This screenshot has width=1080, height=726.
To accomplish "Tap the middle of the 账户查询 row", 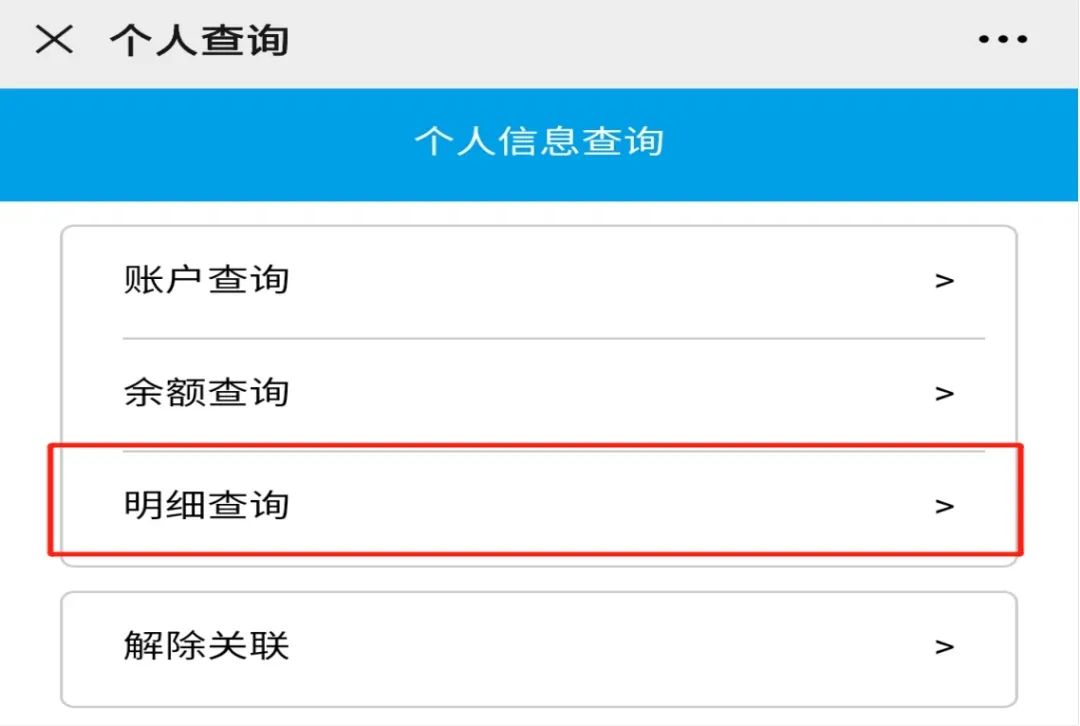I will [540, 281].
